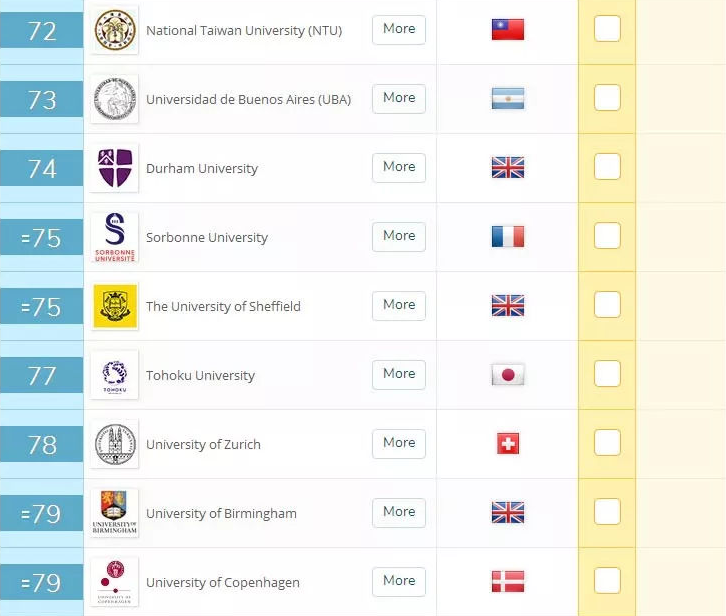Click the University of Zurich seal
Screen dimensions: 726x616
(x=115, y=444)
